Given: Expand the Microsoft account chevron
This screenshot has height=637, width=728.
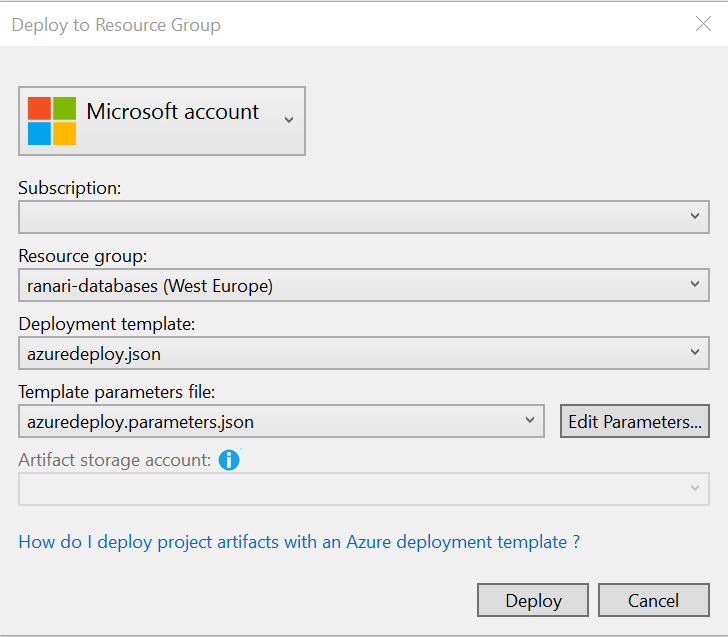Looking at the screenshot, I should click(x=289, y=120).
